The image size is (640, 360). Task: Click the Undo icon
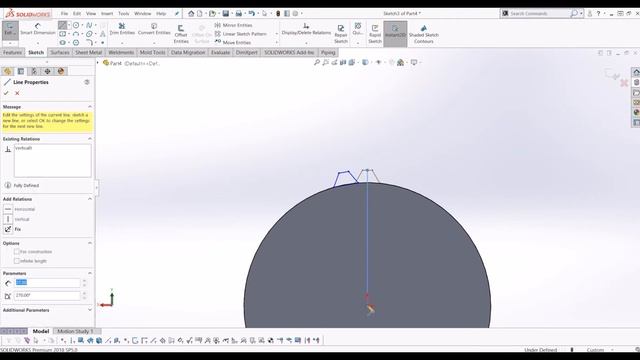pyautogui.click(x=251, y=13)
